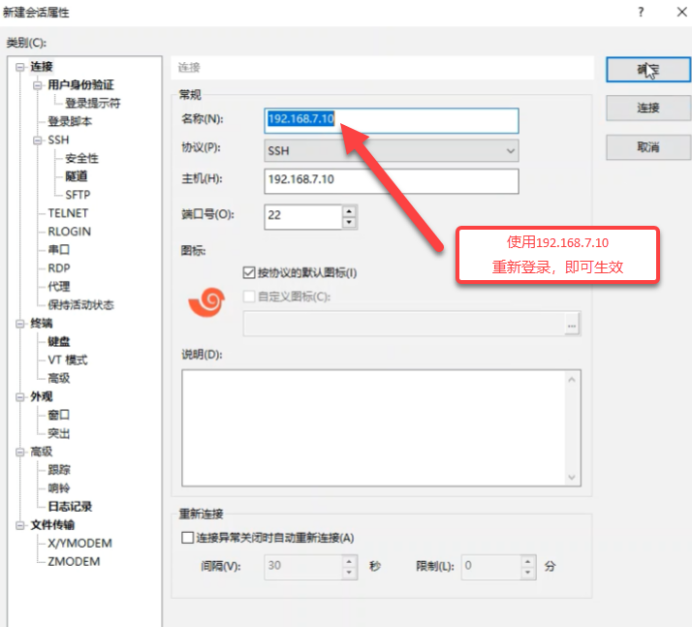Click the browse ellipsis button for custom icon

click(x=572, y=324)
